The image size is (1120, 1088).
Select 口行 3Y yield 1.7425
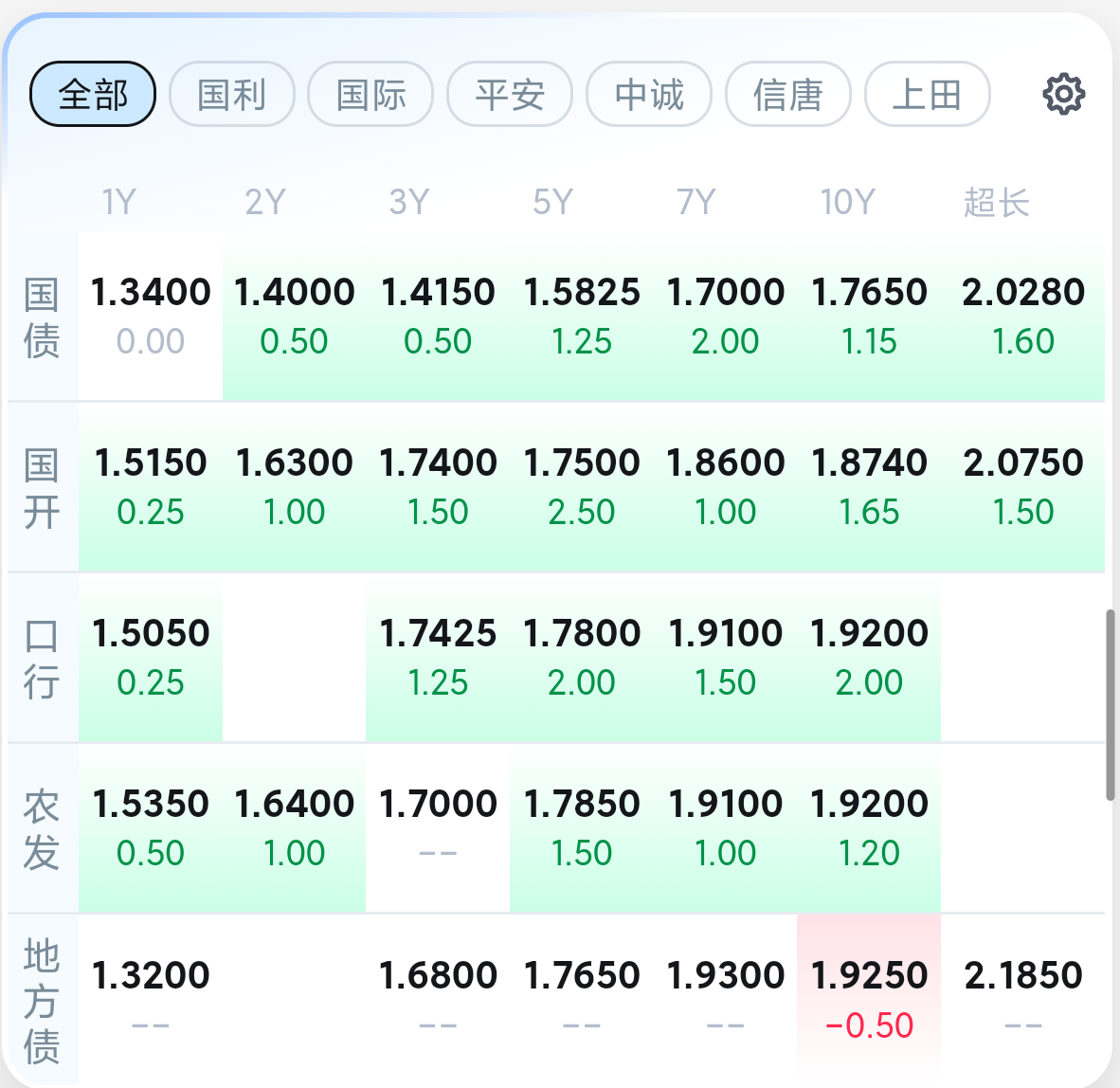coord(438,657)
